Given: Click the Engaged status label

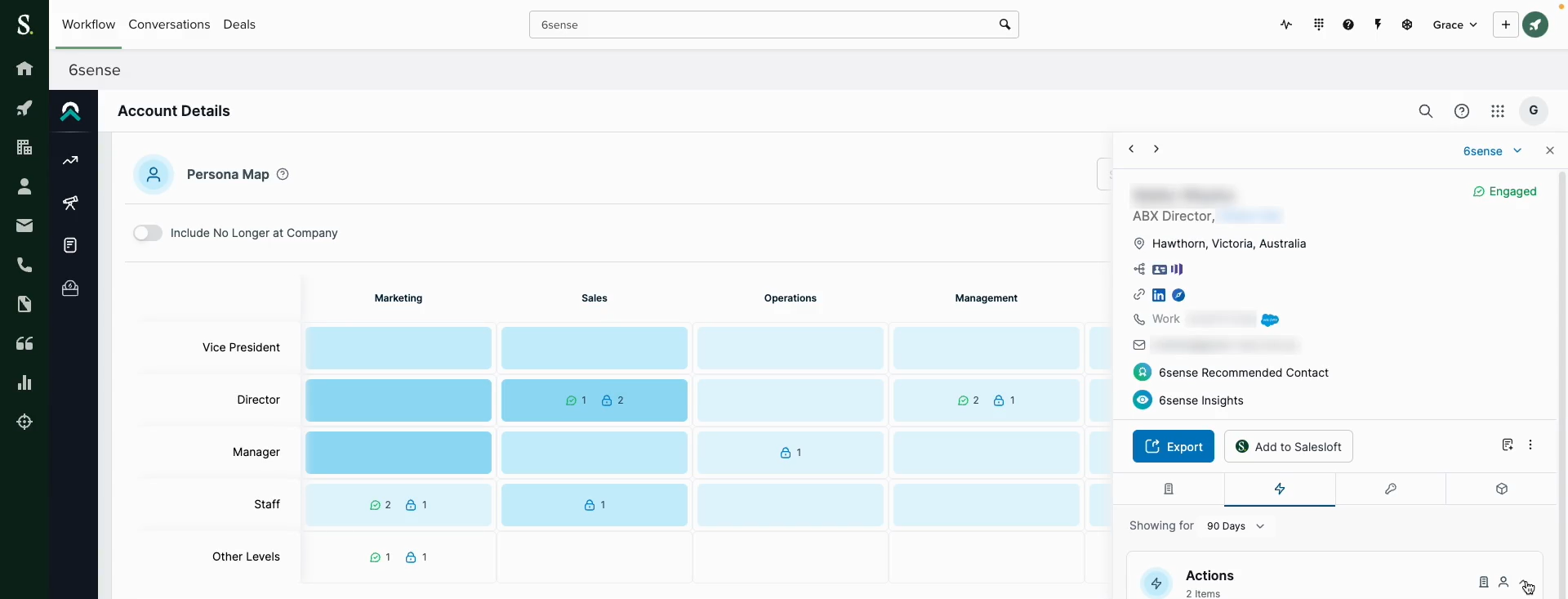Looking at the screenshot, I should (x=1504, y=191).
